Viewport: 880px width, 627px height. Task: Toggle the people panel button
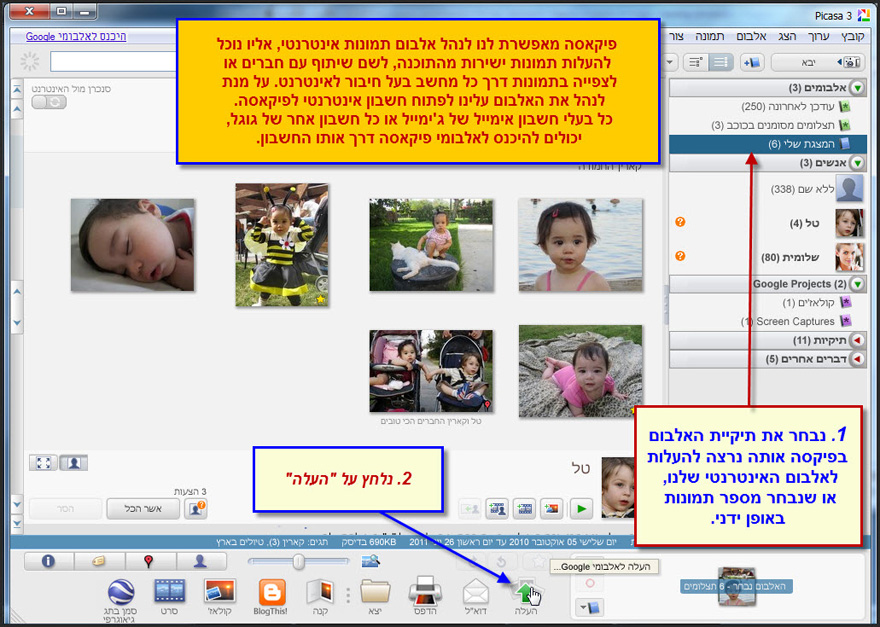pyautogui.click(x=201, y=561)
